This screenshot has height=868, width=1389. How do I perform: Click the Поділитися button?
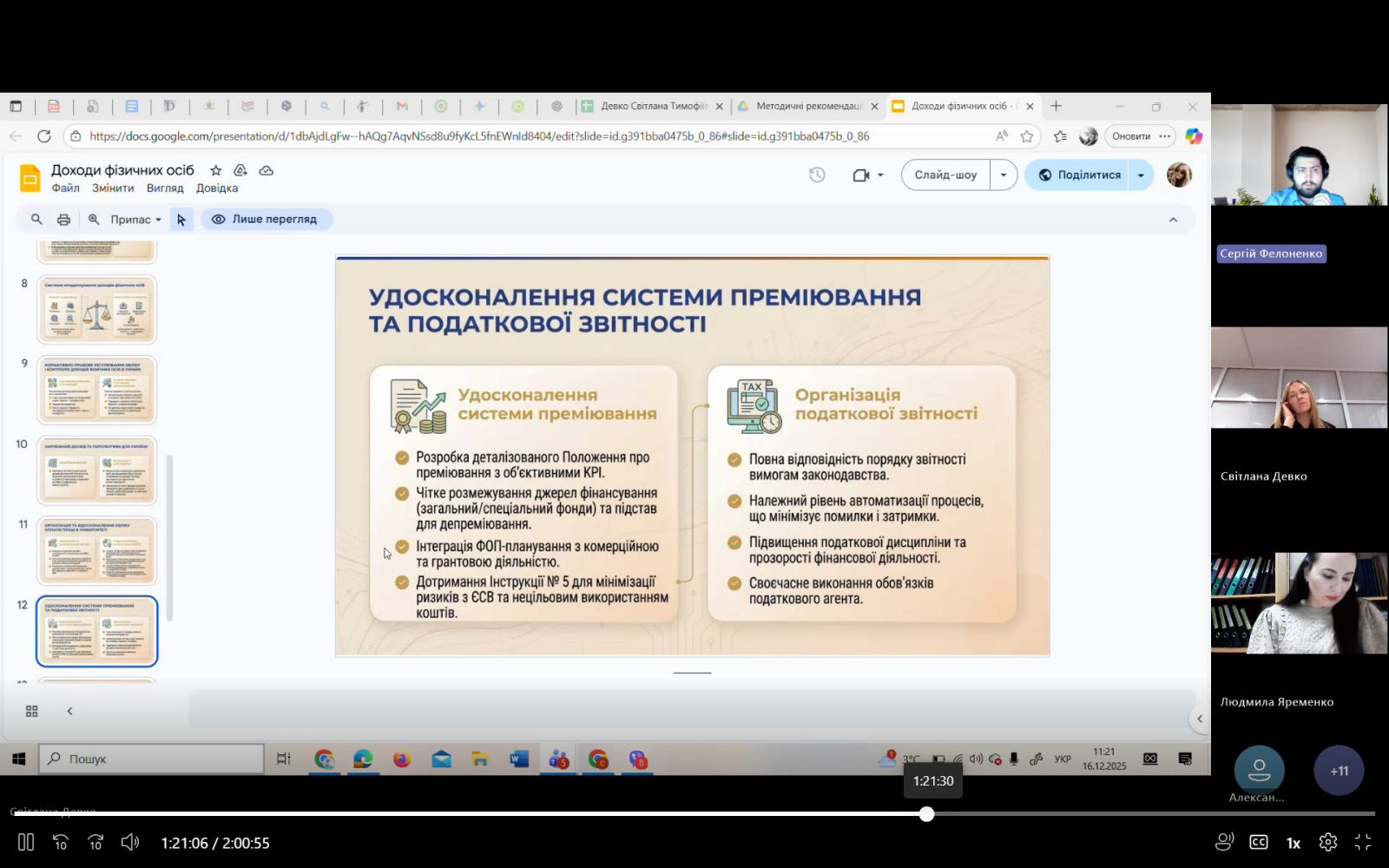(x=1079, y=175)
